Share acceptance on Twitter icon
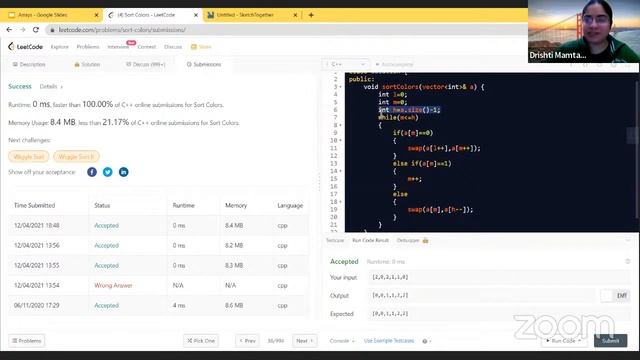640x360 pixels. [107, 172]
